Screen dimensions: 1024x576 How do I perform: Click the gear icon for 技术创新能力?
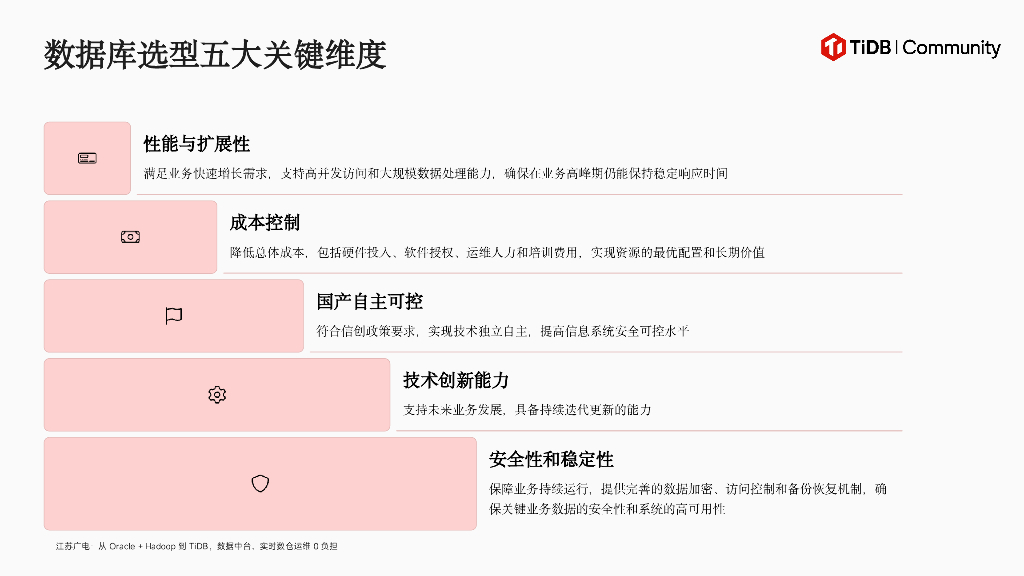click(x=217, y=395)
